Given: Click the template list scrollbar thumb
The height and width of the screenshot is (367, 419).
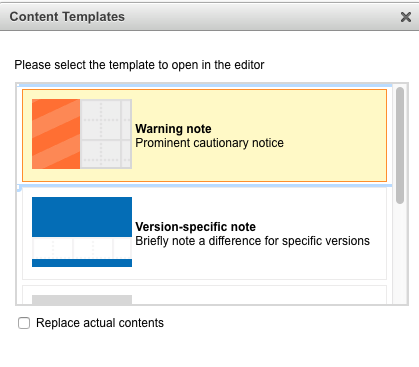Looking at the screenshot, I should pyautogui.click(x=400, y=145).
